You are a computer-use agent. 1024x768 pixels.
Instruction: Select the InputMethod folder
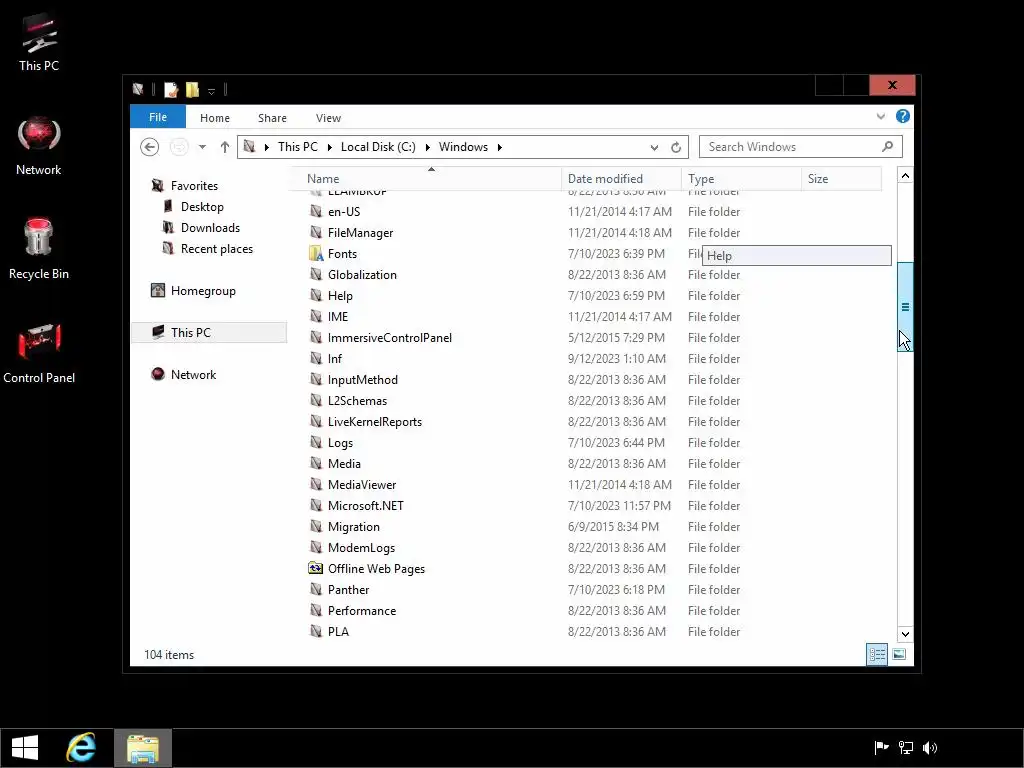click(x=362, y=379)
